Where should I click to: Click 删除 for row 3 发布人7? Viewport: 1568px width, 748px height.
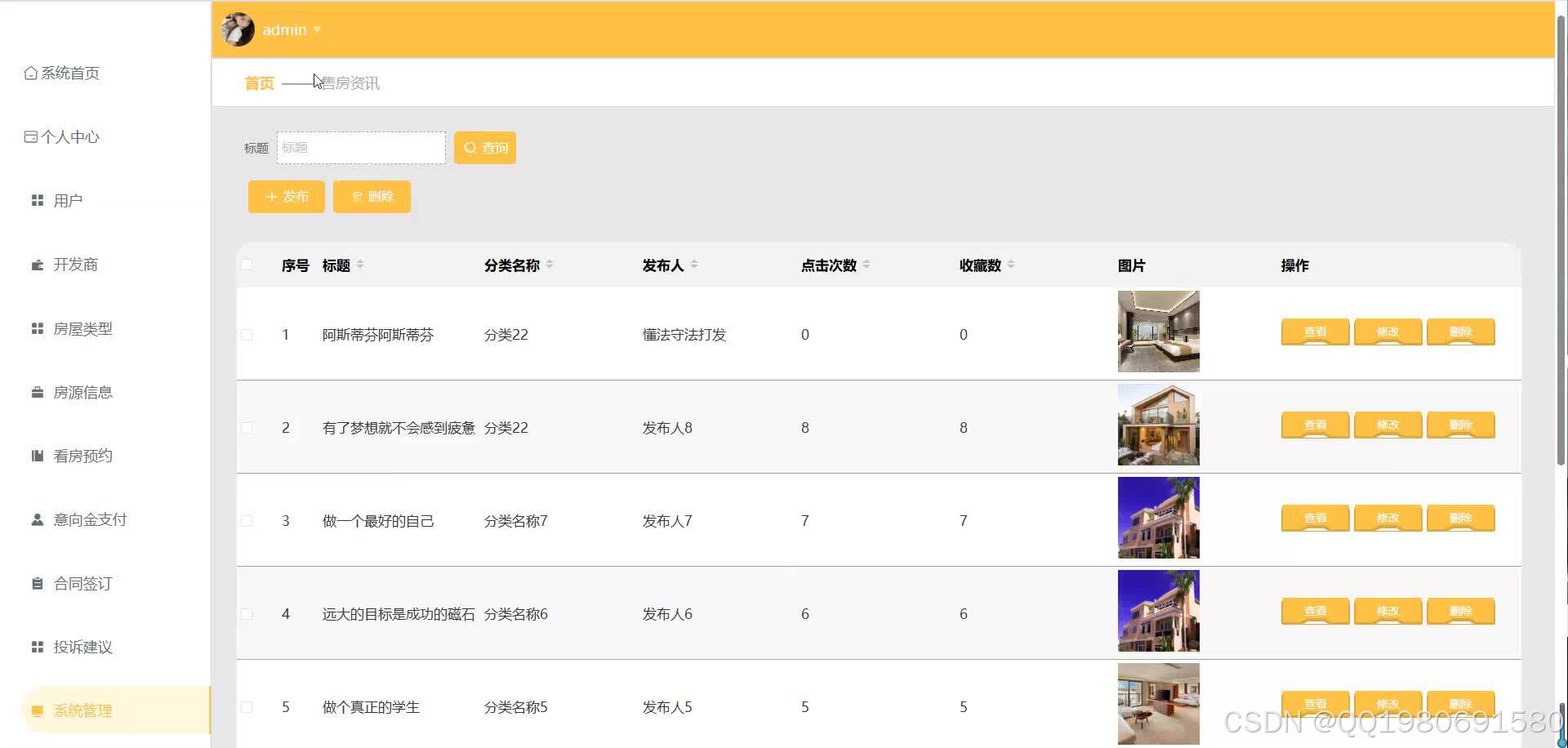[1460, 519]
